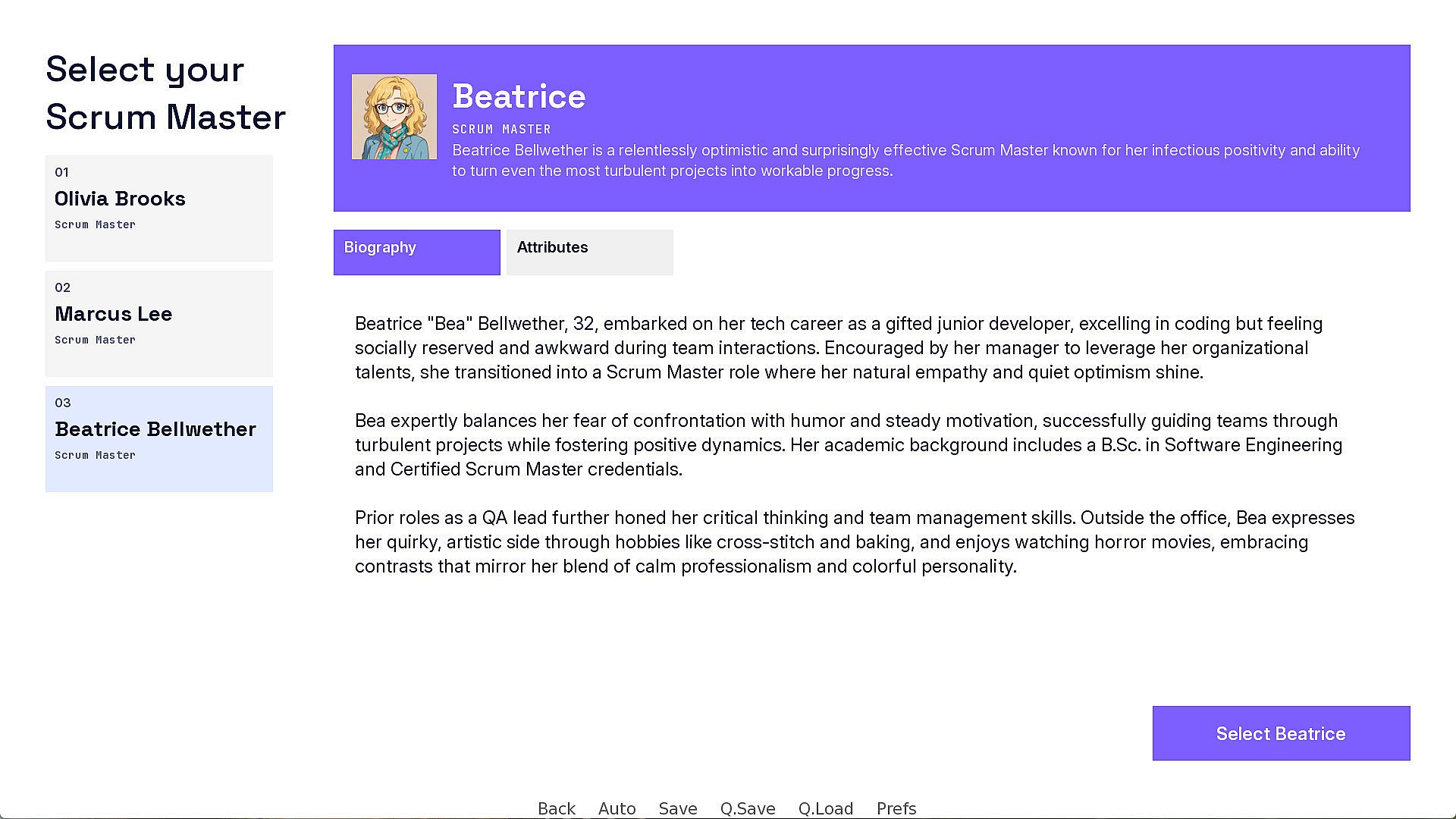Enable Auto mode in the bottom bar

617,808
